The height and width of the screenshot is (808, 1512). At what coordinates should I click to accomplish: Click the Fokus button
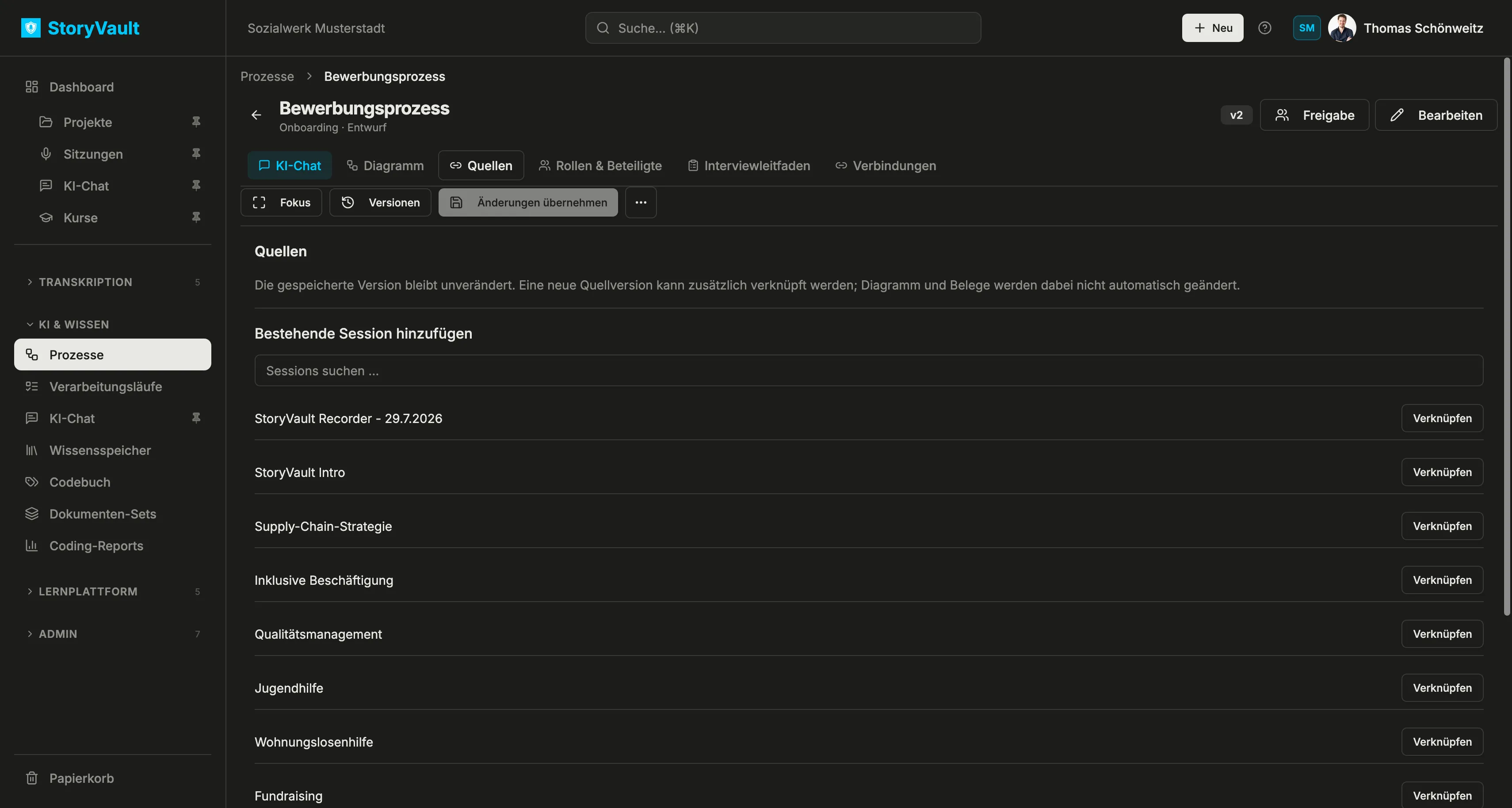tap(281, 202)
